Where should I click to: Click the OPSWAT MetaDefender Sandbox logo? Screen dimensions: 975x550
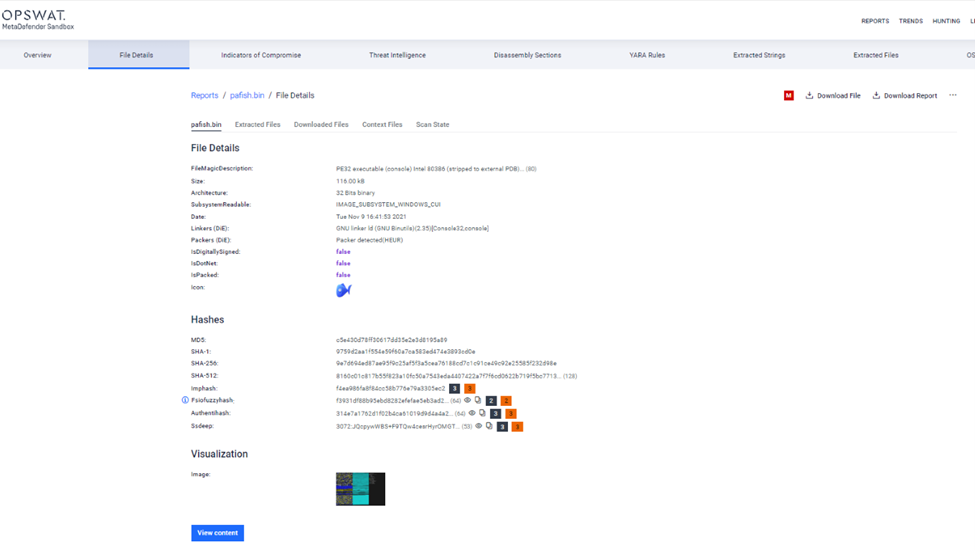38,20
